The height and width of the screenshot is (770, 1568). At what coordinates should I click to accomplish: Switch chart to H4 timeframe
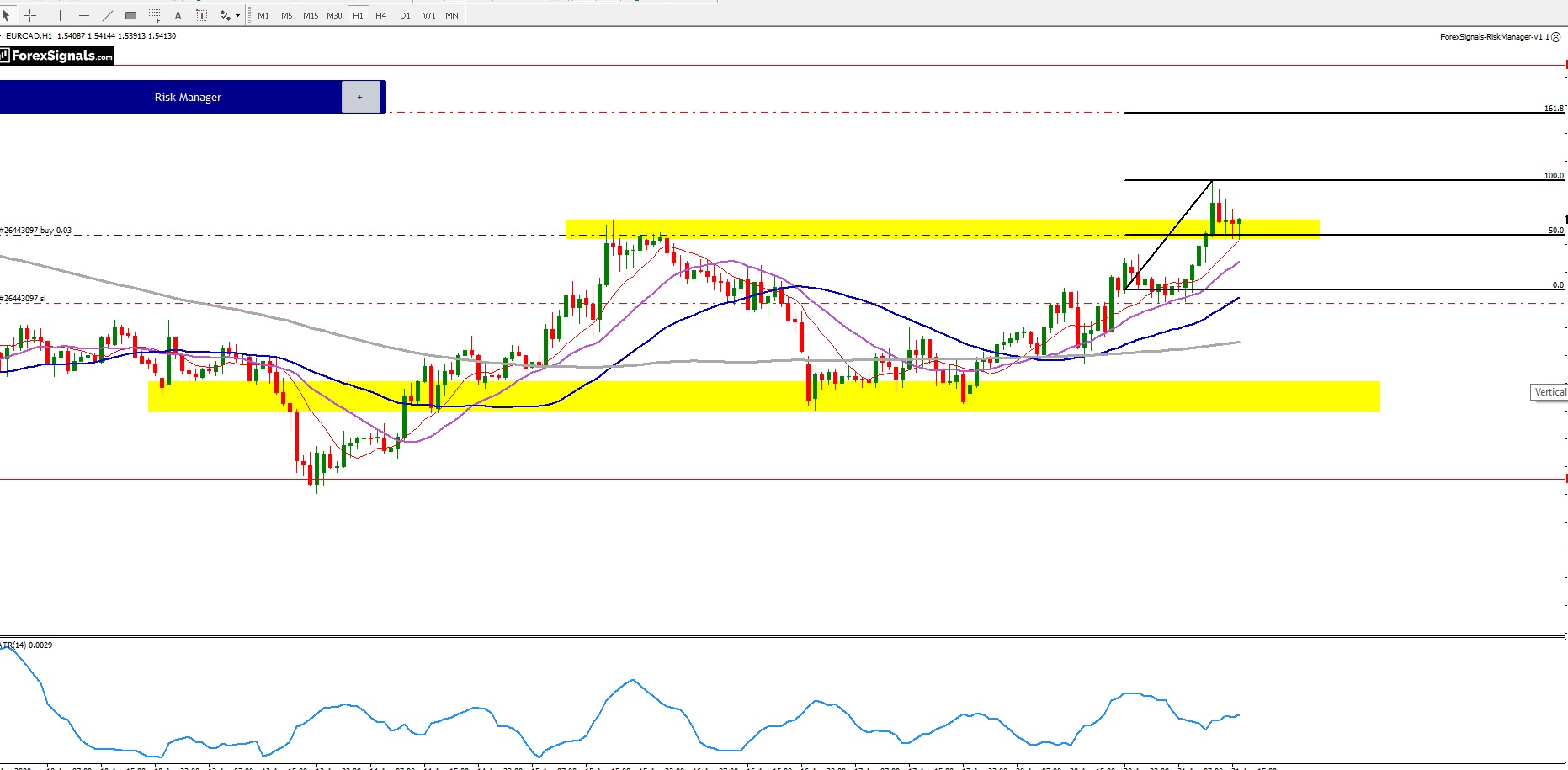381,15
